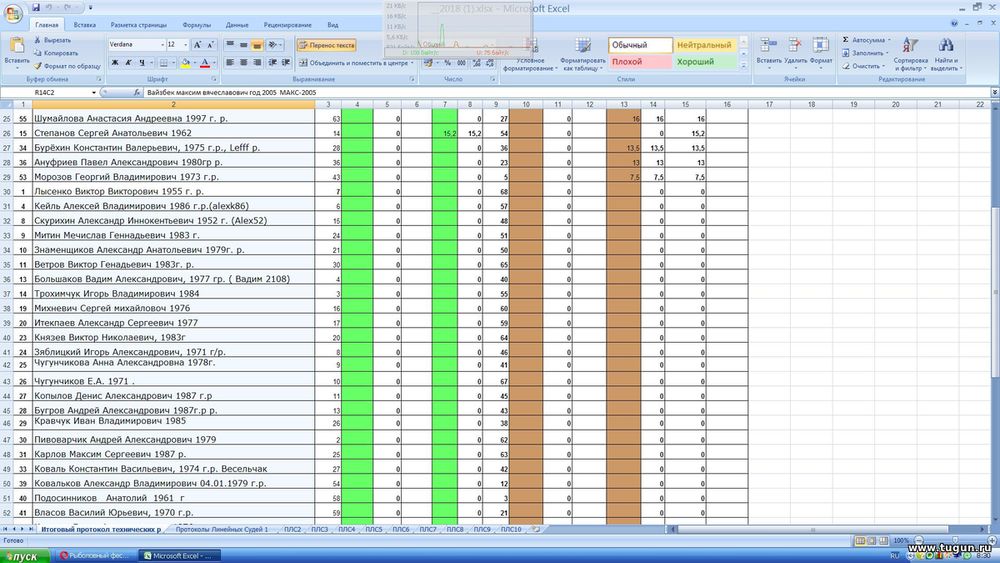This screenshot has width=1000, height=563.
Task: Open Автосумма sigma function
Action: click(x=865, y=40)
